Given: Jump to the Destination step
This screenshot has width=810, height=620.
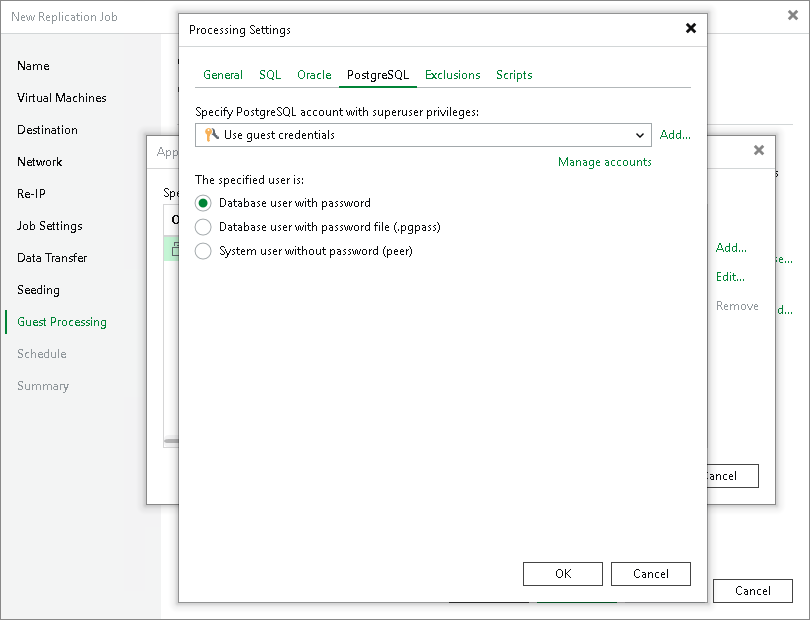Looking at the screenshot, I should (47, 130).
